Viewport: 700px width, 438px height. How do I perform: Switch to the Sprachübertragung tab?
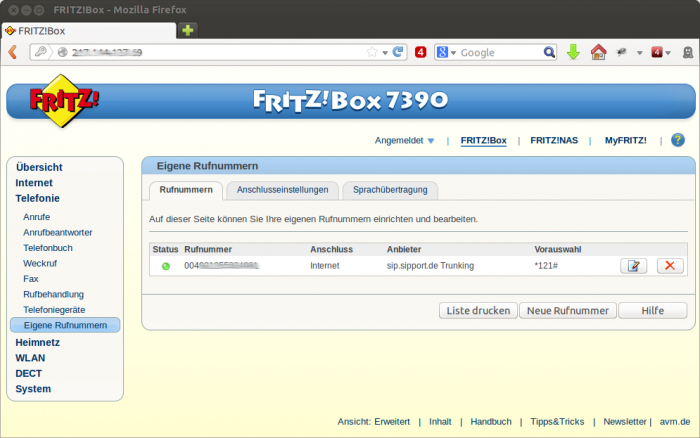click(389, 190)
